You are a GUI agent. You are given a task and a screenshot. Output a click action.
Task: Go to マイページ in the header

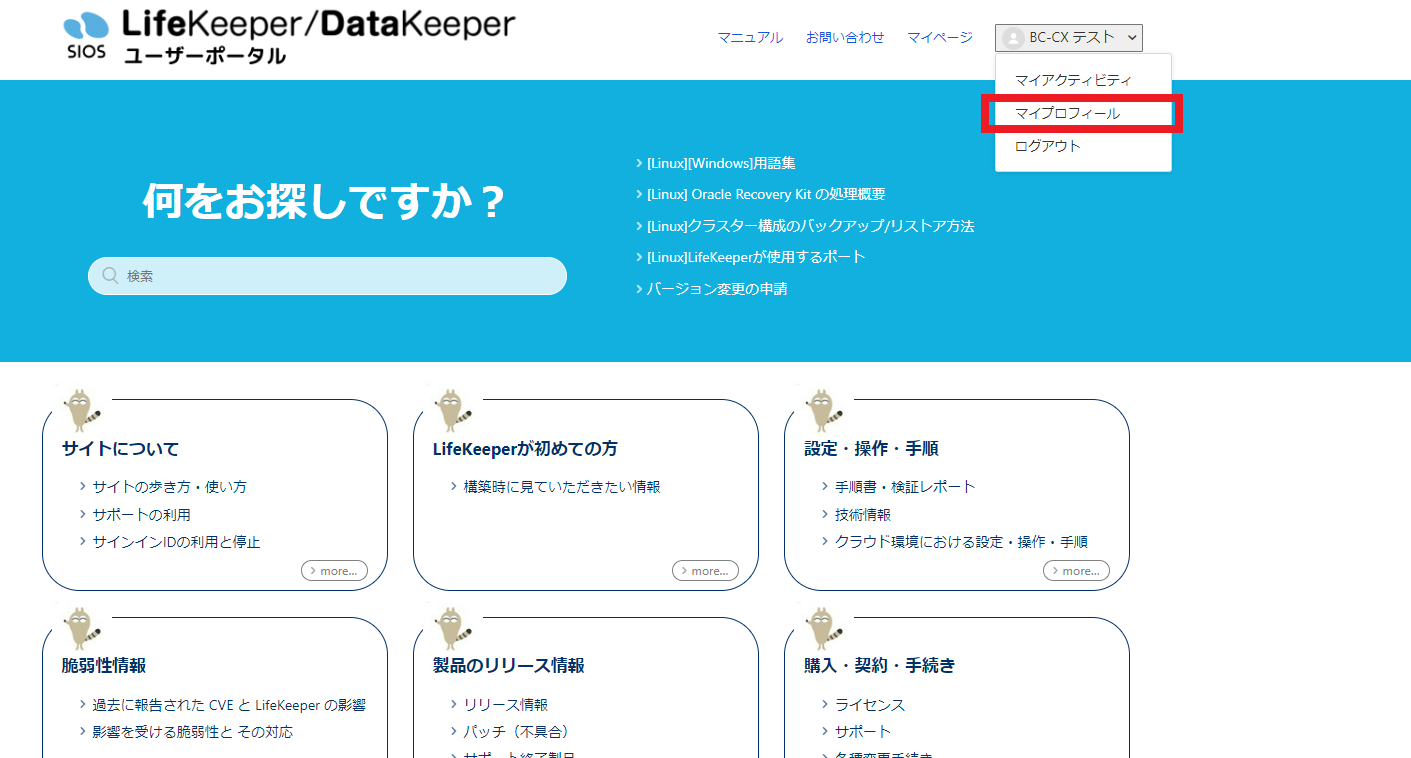click(940, 37)
